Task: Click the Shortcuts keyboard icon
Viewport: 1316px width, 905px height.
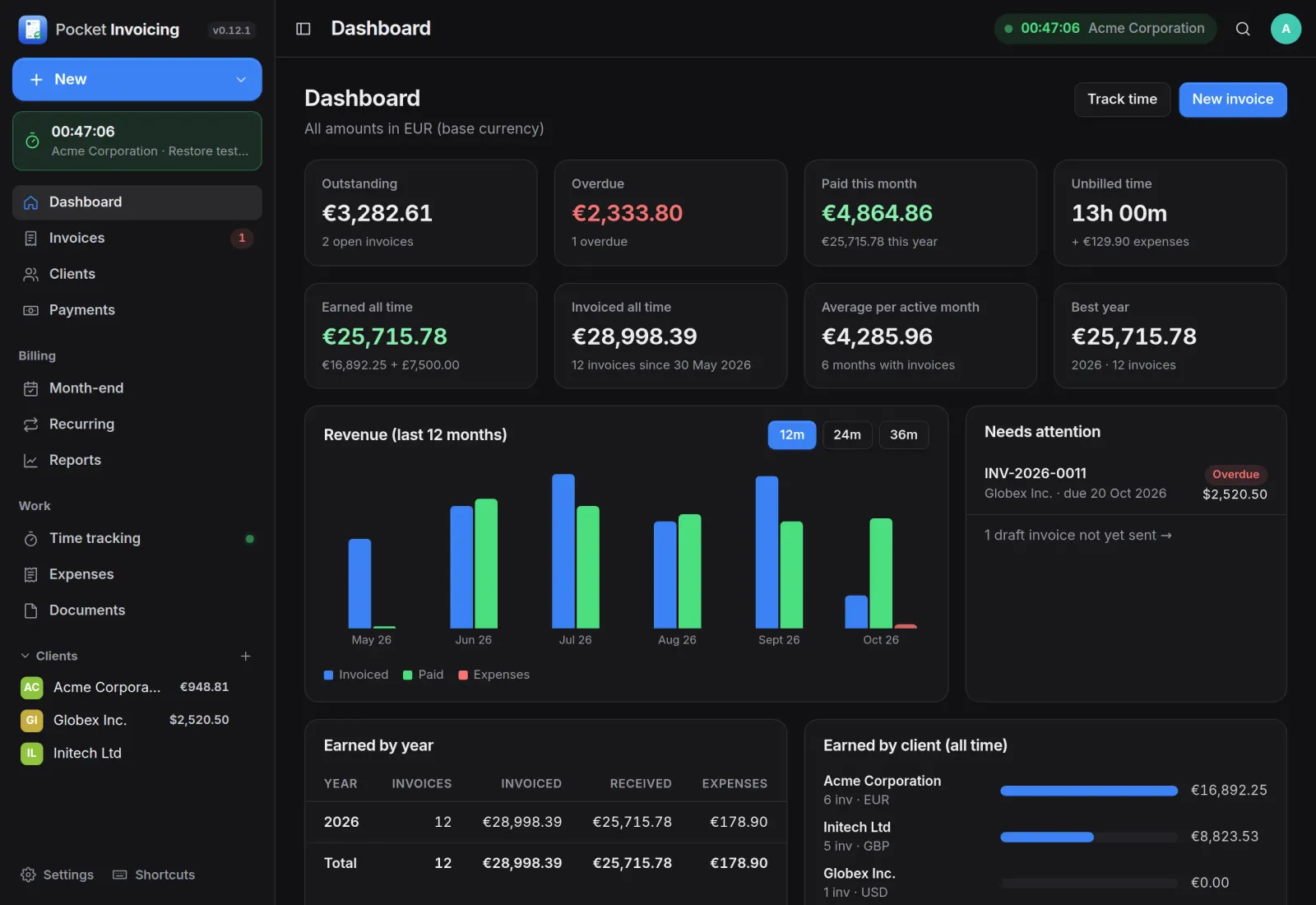Action: 120,875
